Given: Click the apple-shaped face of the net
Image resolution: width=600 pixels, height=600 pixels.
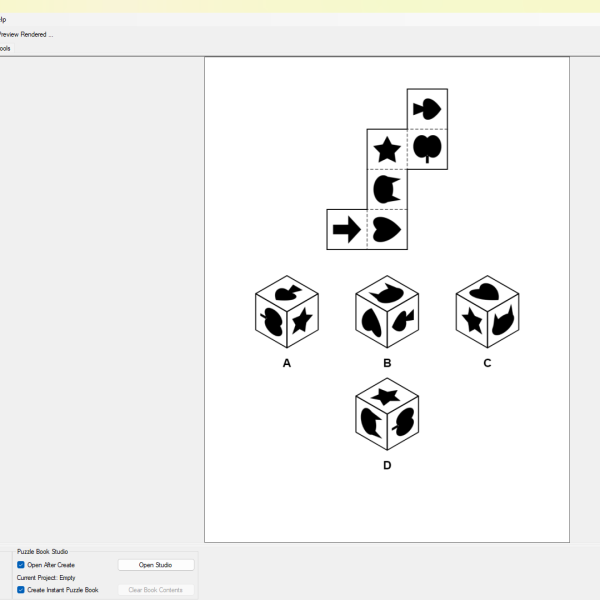Looking at the screenshot, I should coord(427,149).
